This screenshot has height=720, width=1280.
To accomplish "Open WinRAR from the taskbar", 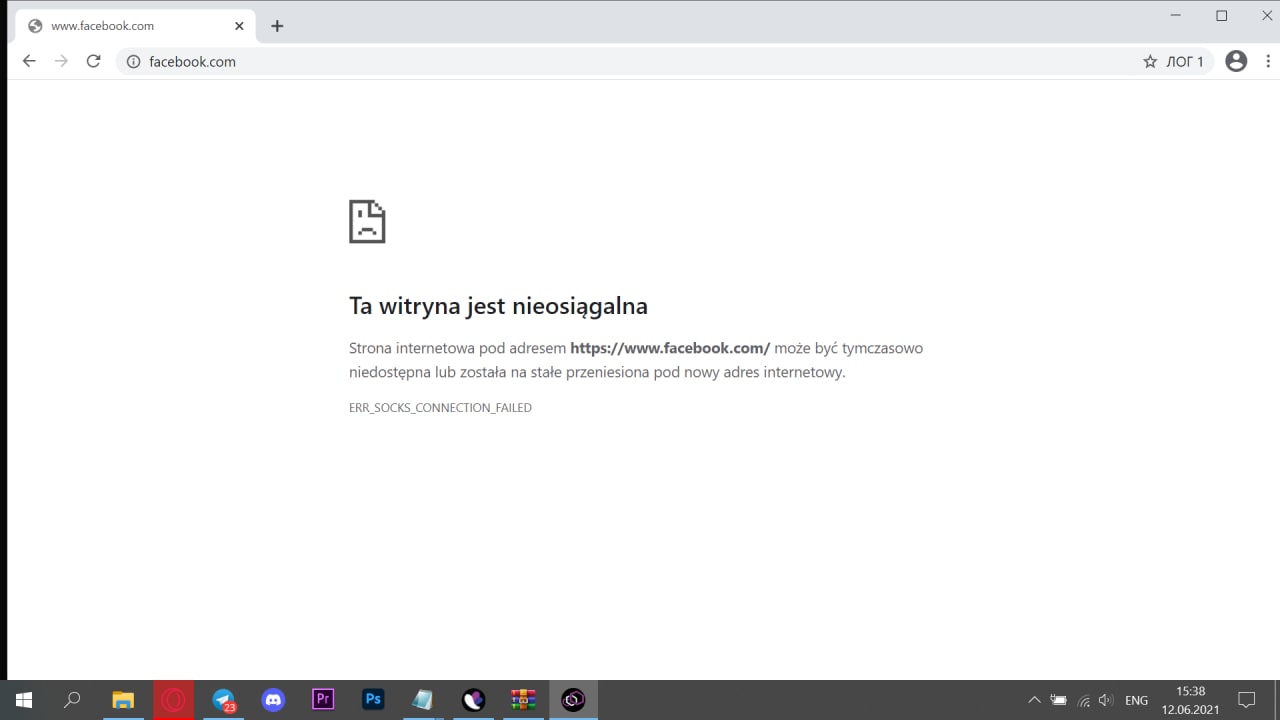I will (x=523, y=700).
